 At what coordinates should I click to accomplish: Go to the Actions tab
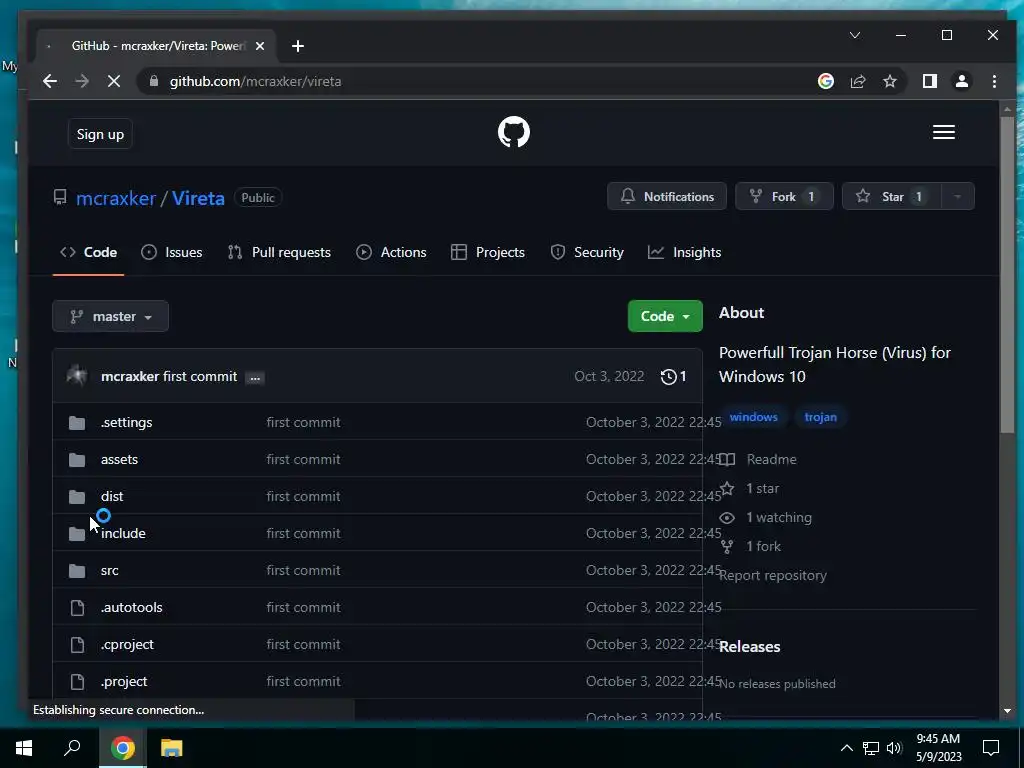391,252
